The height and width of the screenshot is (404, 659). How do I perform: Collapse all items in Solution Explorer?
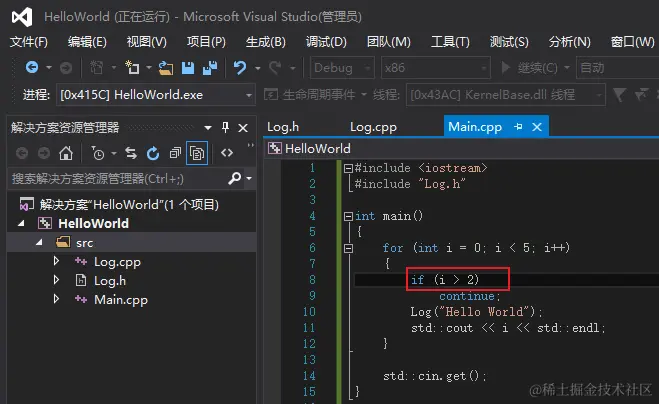pyautogui.click(x=175, y=153)
